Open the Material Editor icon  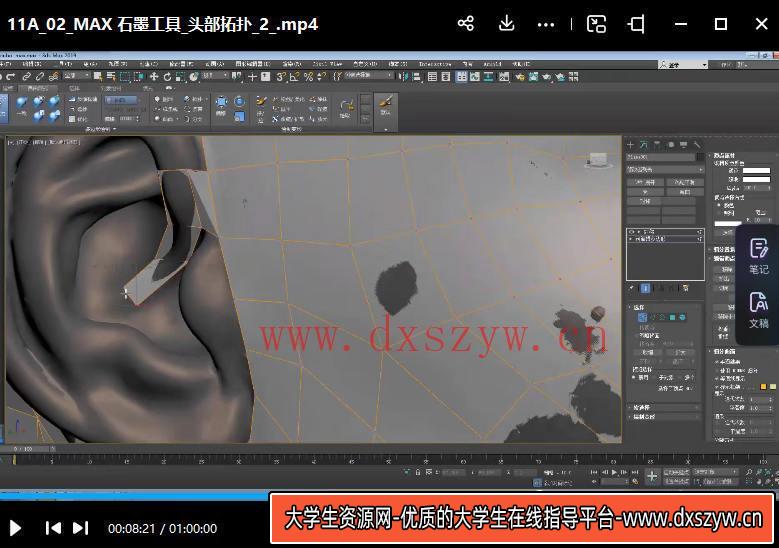pyautogui.click(x=504, y=77)
